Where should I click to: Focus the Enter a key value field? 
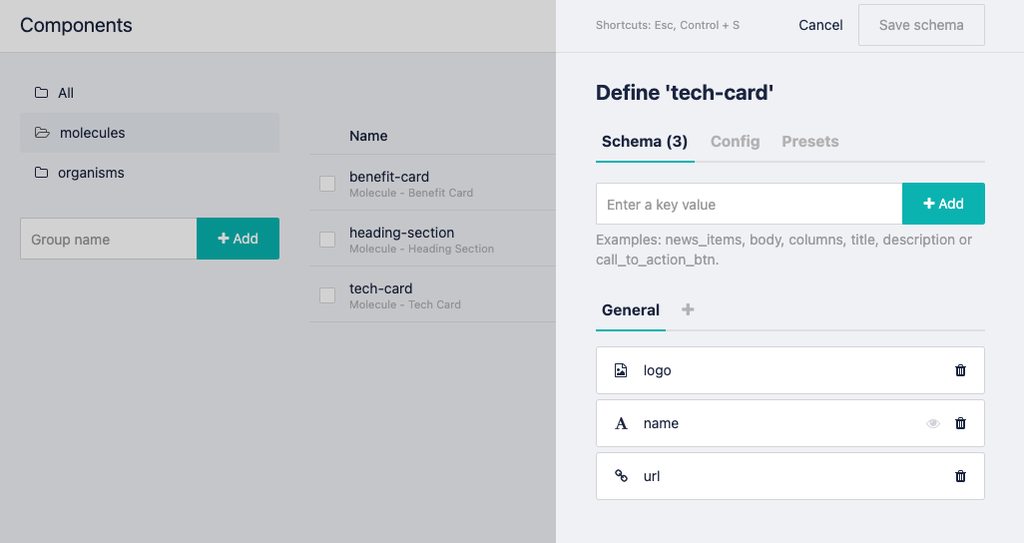[749, 204]
